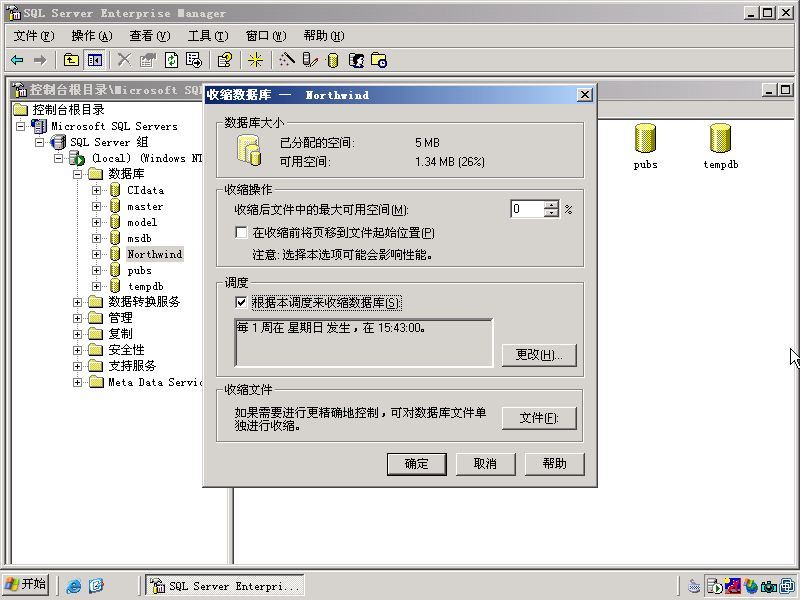The image size is (800, 600).
Task: Open the 窗口(W) menu
Action: point(266,36)
